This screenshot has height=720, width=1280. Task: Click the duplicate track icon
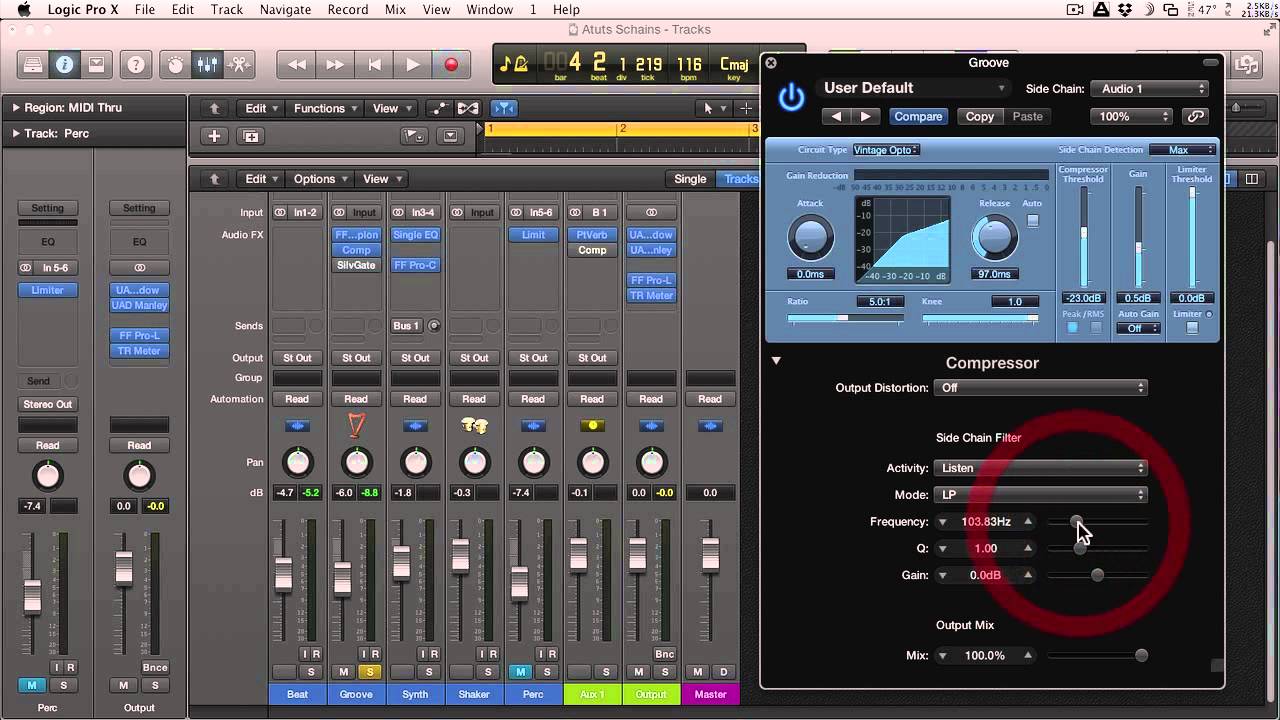click(250, 136)
